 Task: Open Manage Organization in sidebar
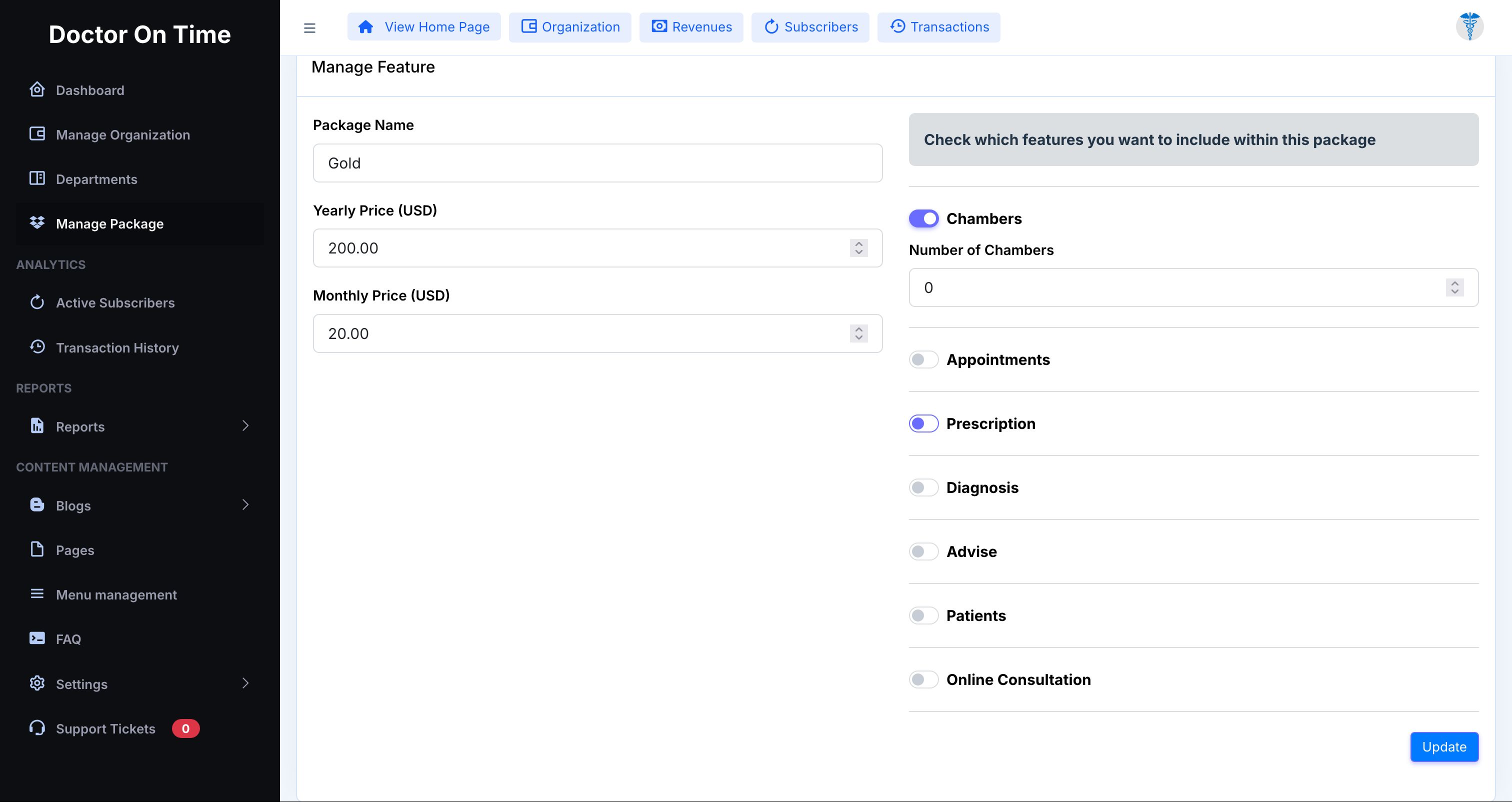tap(139, 134)
